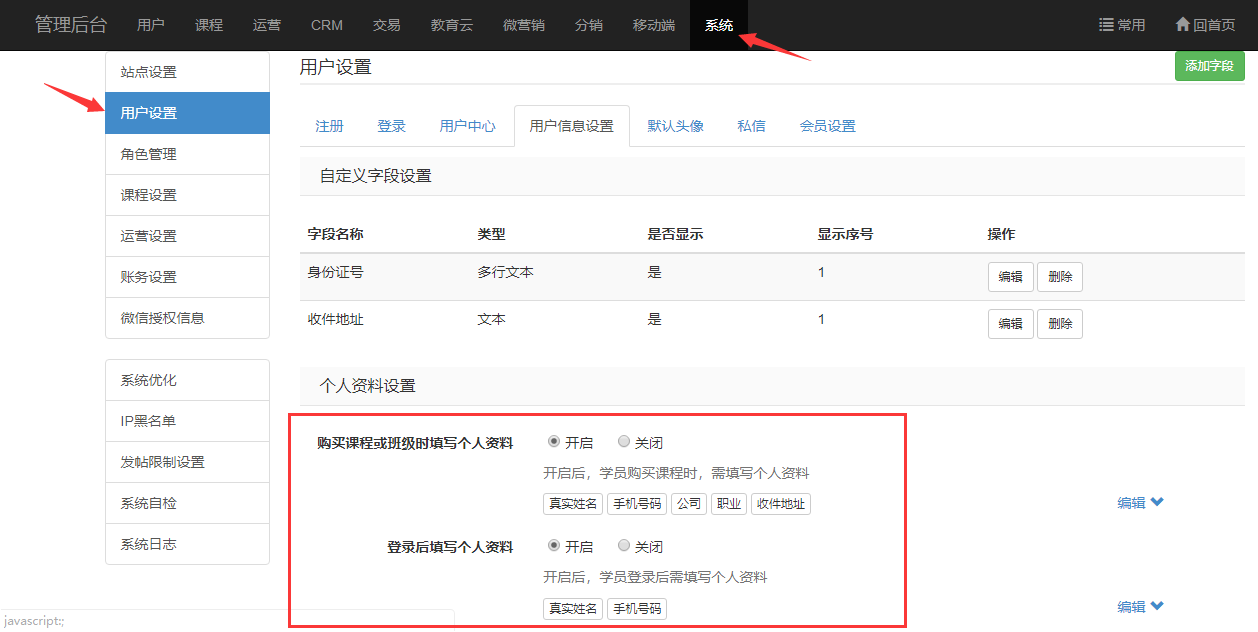Open the 注册 tab
The image size is (1258, 632).
(329, 126)
